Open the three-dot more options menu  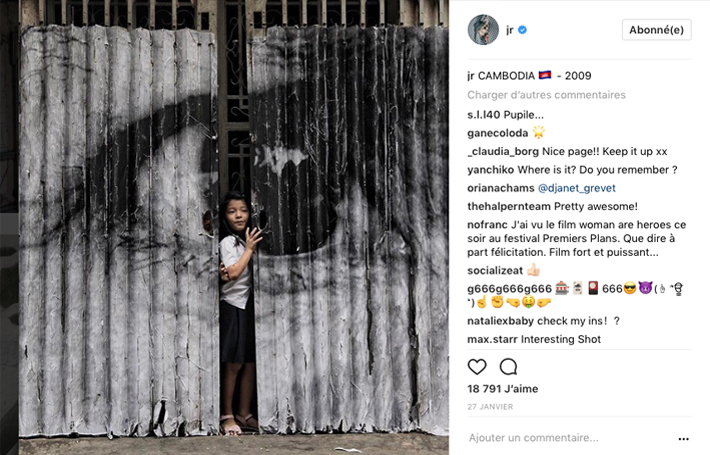[x=683, y=439]
